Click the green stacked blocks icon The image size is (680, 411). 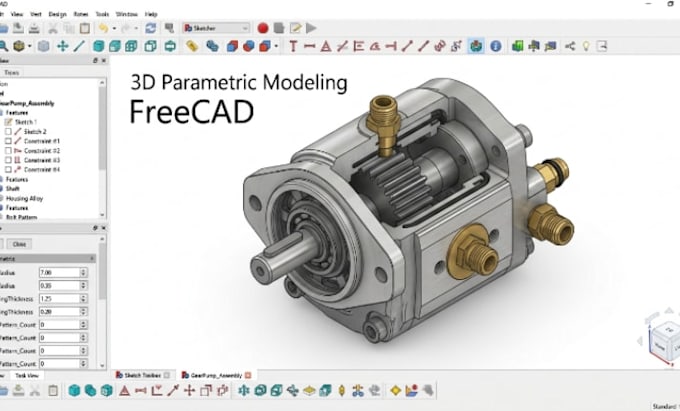[517, 46]
